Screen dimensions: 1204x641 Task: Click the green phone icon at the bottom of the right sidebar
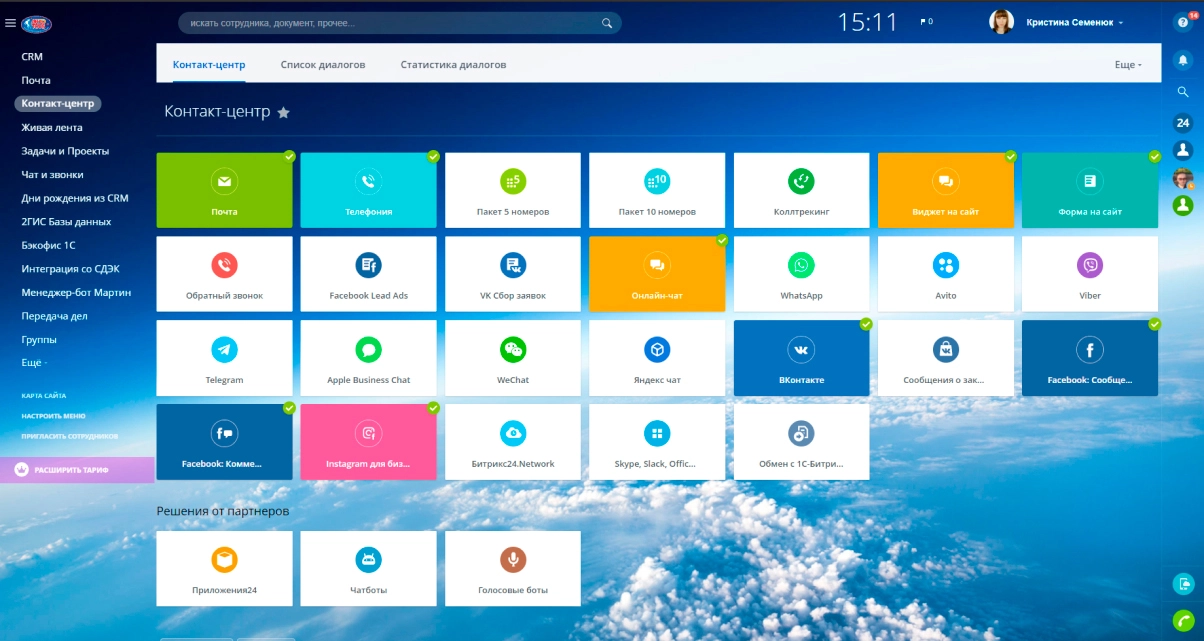(1183, 620)
